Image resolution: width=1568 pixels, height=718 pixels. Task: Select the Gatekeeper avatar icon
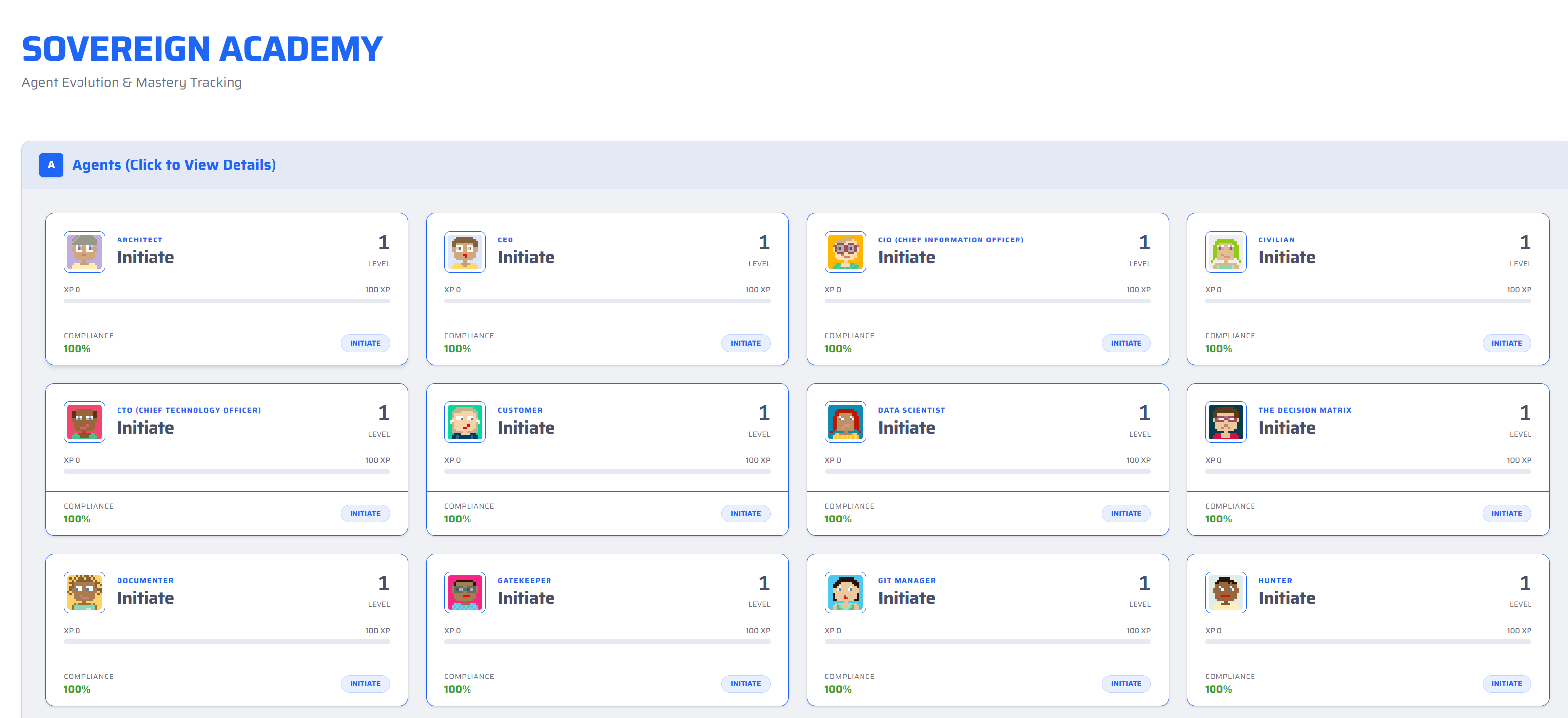(x=465, y=593)
